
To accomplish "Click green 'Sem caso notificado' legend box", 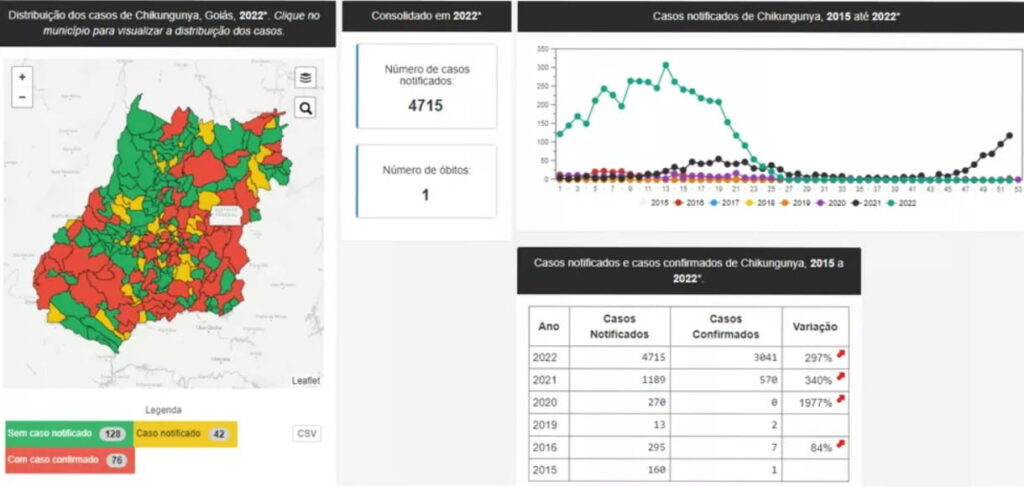I will pyautogui.click(x=69, y=434).
